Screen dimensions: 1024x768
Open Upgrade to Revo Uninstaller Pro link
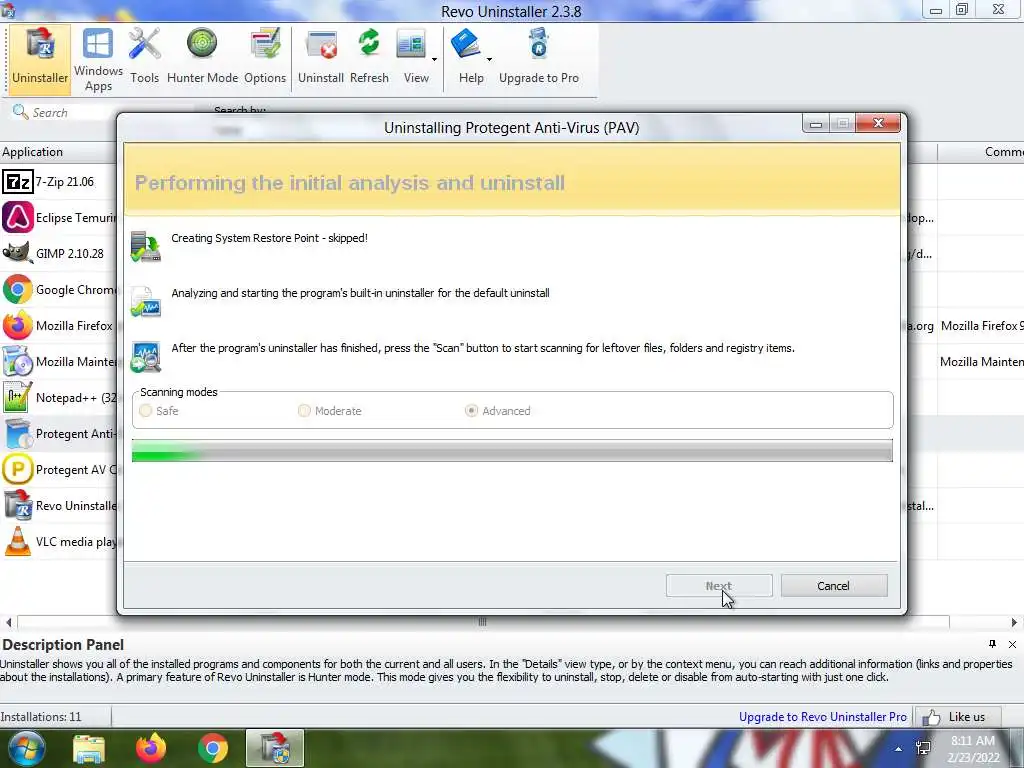[x=823, y=717]
